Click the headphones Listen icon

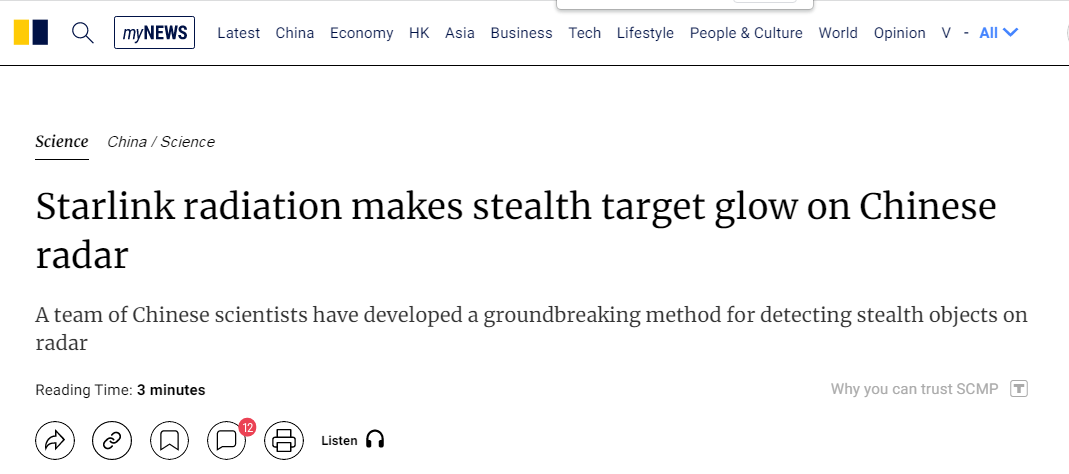[375, 440]
